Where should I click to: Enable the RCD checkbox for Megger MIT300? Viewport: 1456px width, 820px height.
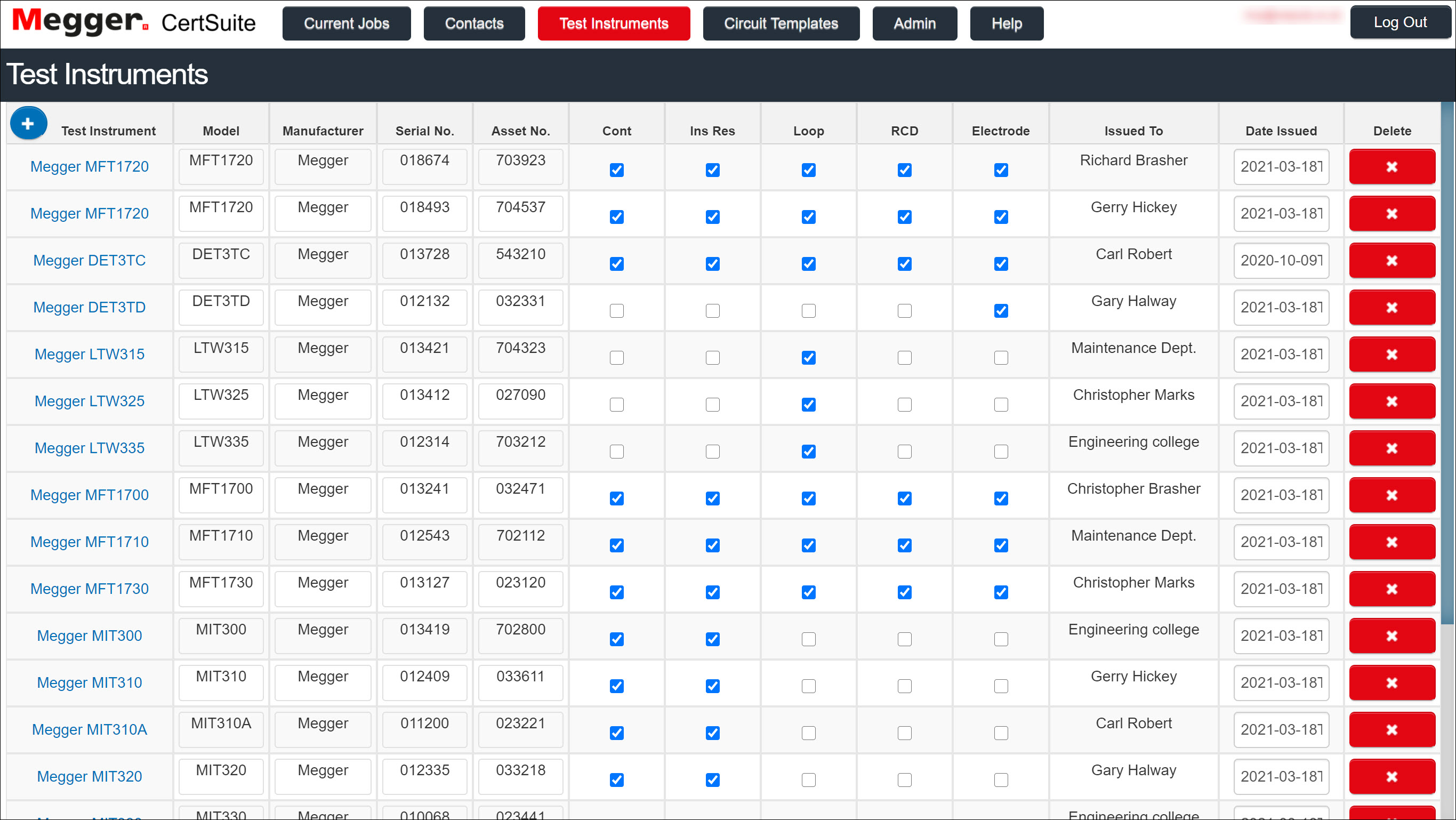904,639
